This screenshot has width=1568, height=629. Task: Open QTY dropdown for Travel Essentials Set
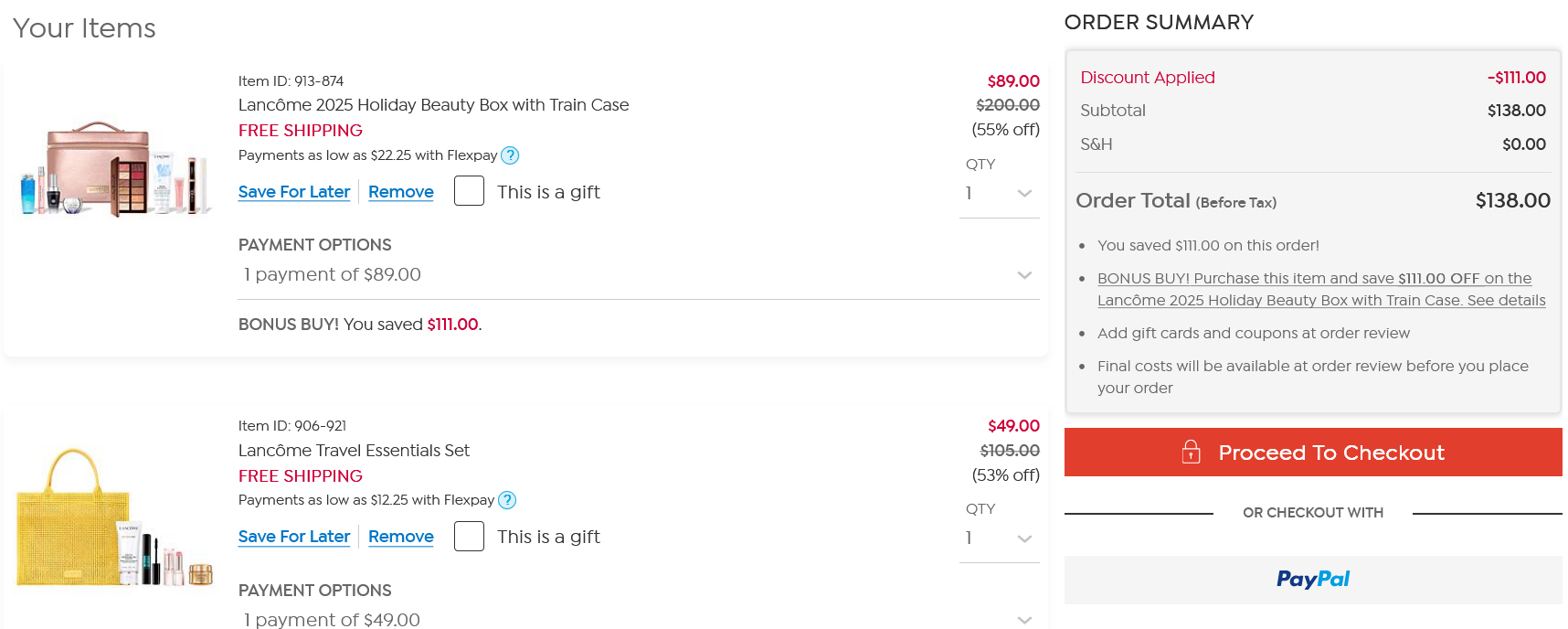999,538
